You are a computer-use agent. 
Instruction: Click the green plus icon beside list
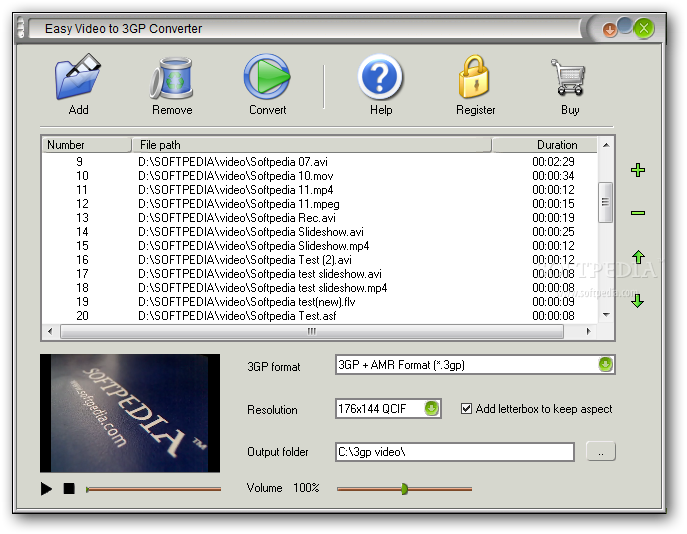tap(638, 170)
